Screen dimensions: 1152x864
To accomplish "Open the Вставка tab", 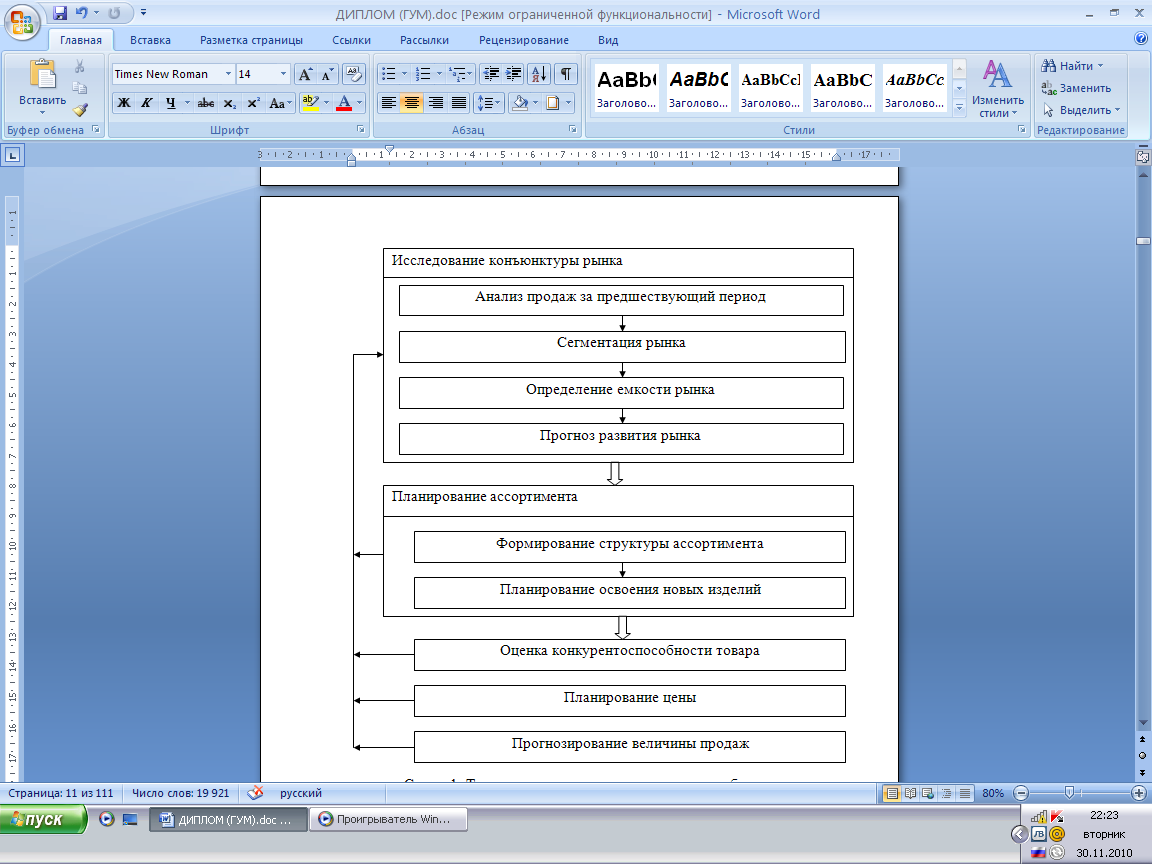I will tap(150, 40).
